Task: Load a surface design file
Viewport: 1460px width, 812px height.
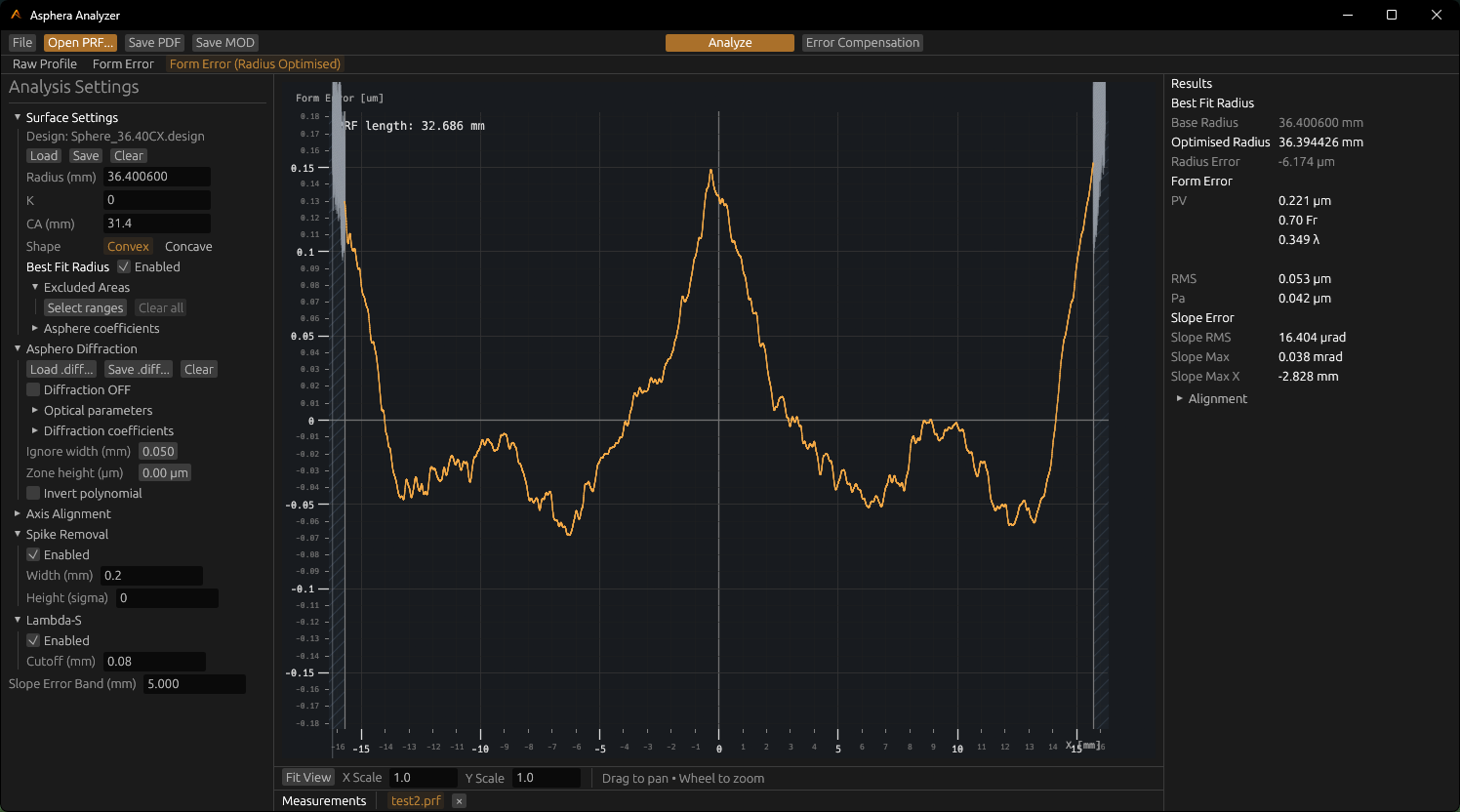Action: pyautogui.click(x=44, y=155)
